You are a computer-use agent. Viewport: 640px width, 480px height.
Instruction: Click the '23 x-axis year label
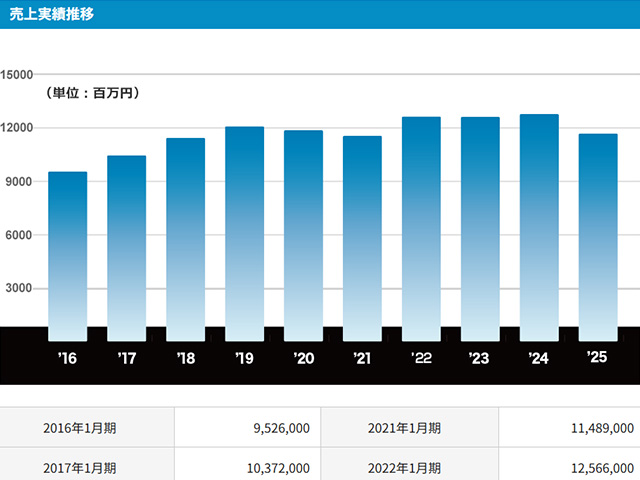pyautogui.click(x=480, y=358)
